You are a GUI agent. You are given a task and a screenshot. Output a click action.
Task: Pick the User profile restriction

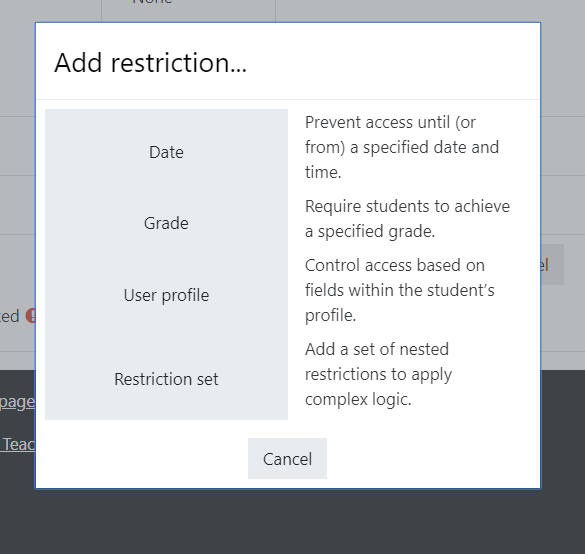166,295
